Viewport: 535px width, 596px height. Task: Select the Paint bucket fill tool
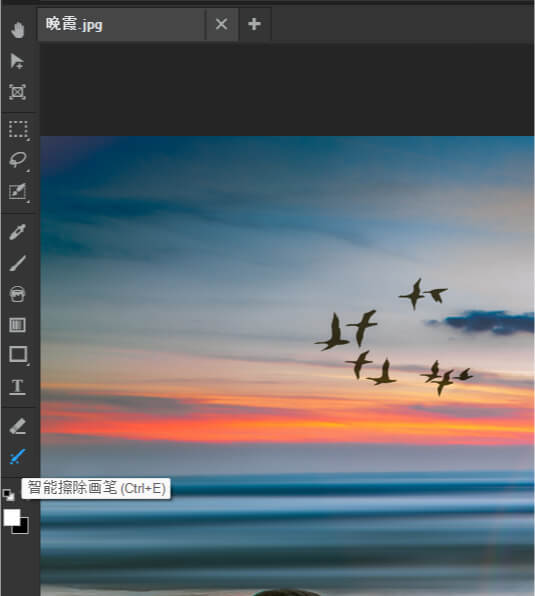(17, 294)
